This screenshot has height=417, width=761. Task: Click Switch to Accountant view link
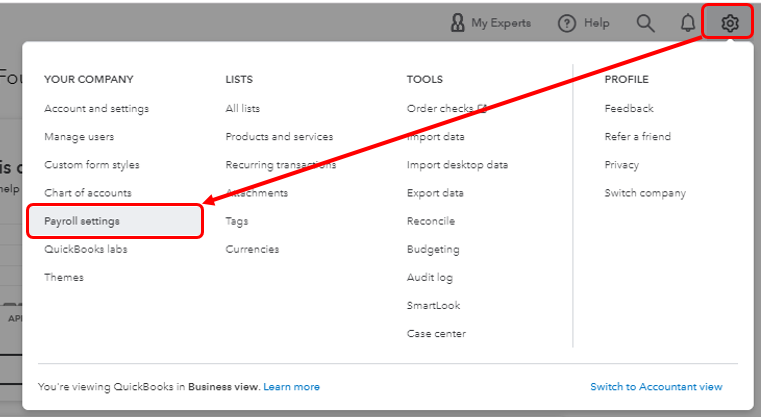point(656,386)
